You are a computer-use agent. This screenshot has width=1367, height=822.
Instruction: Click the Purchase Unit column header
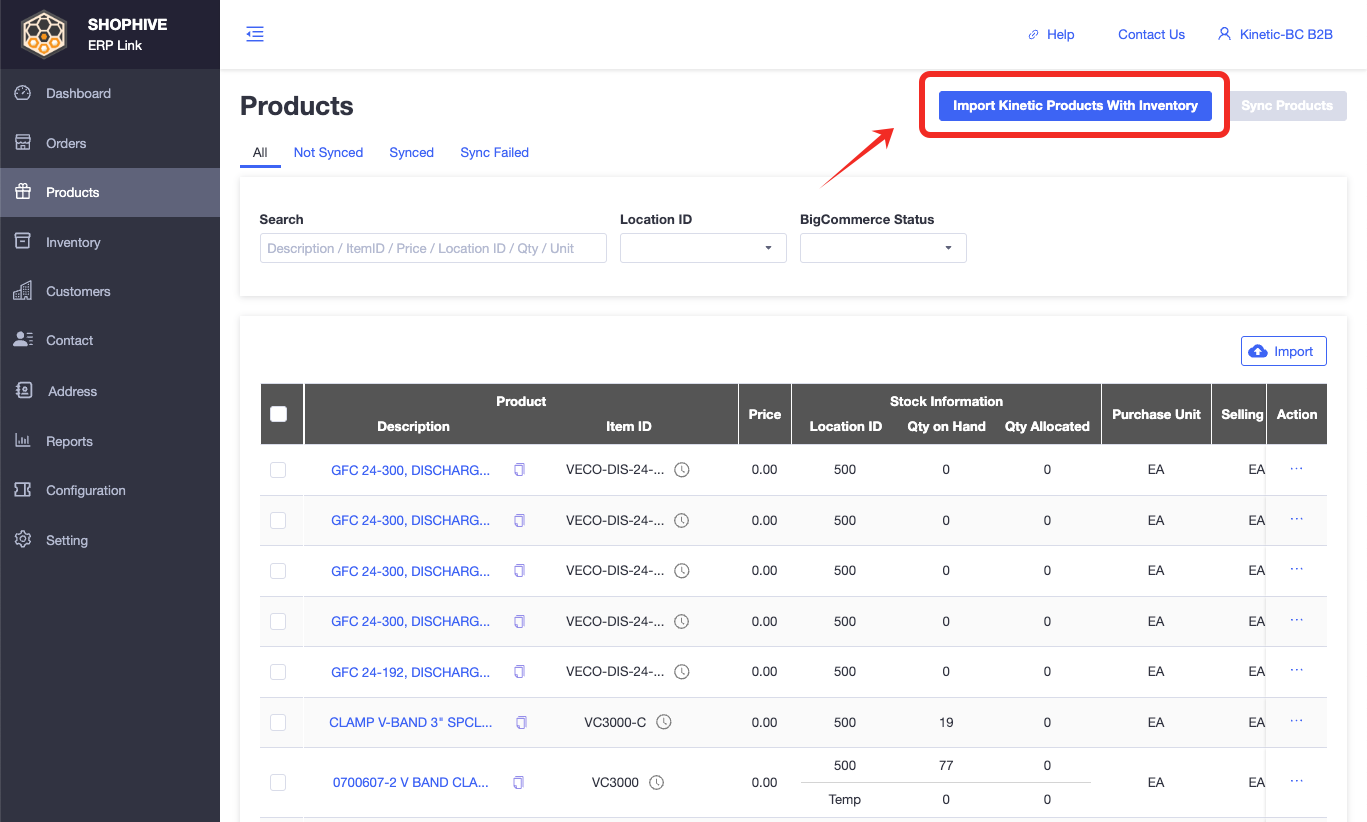pyautogui.click(x=1156, y=414)
